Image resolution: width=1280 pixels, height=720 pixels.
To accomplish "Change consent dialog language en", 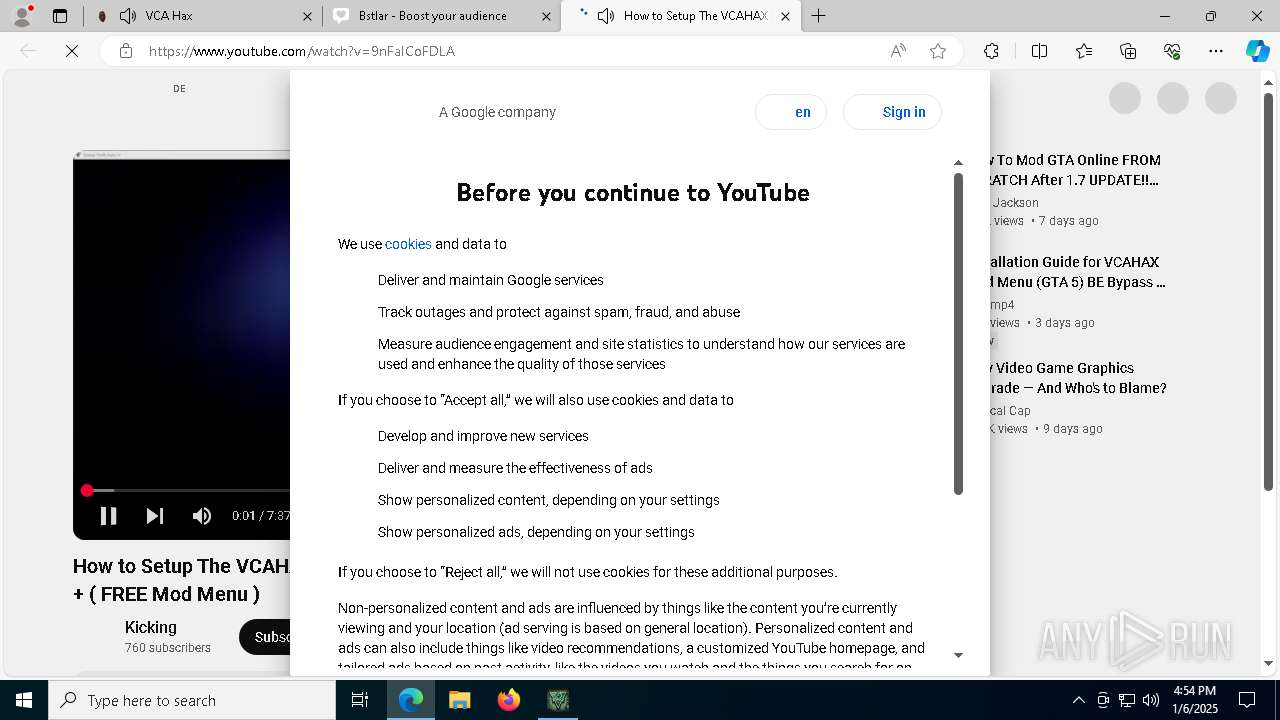I will [791, 112].
